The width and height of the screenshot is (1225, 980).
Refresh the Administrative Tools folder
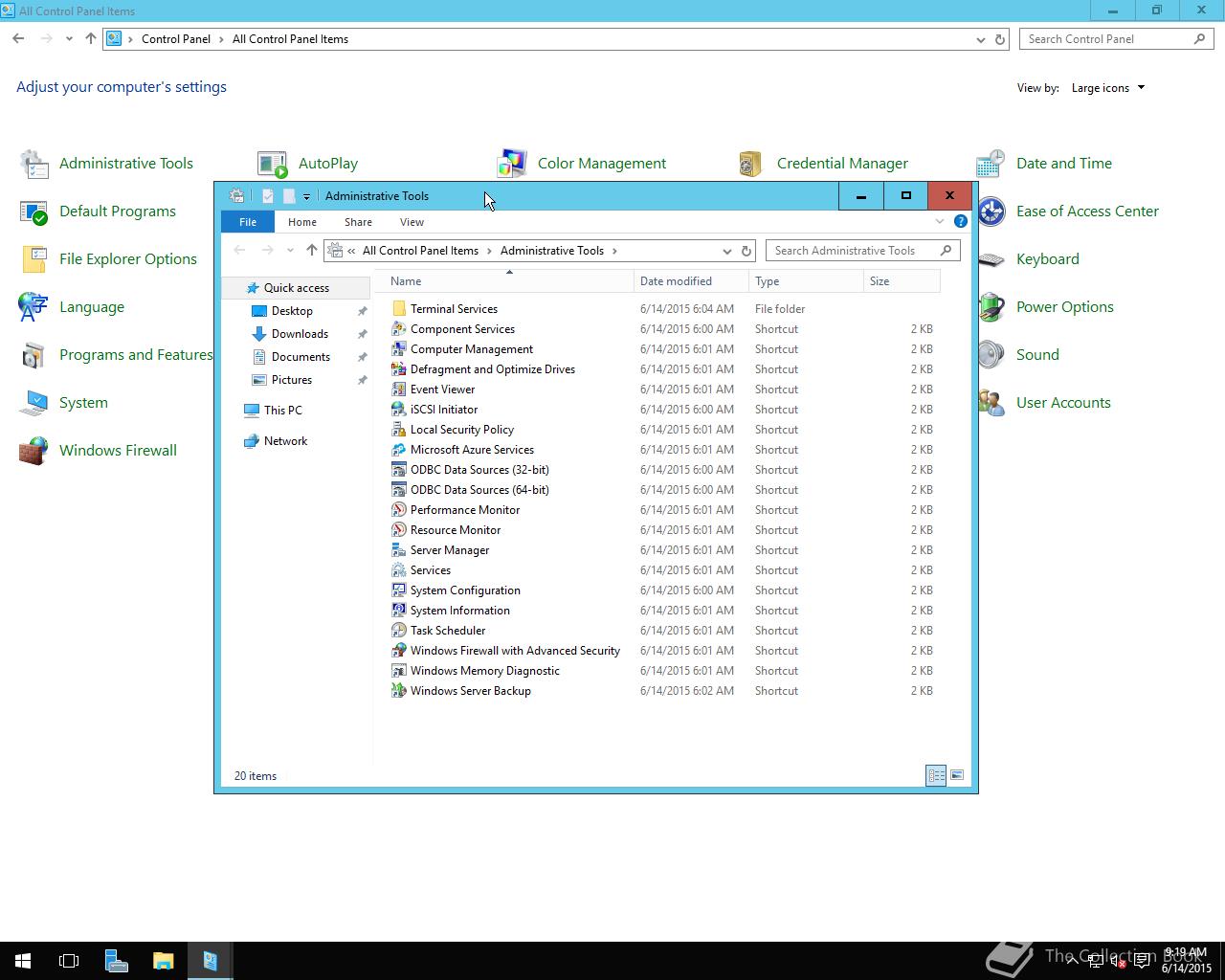tap(746, 251)
